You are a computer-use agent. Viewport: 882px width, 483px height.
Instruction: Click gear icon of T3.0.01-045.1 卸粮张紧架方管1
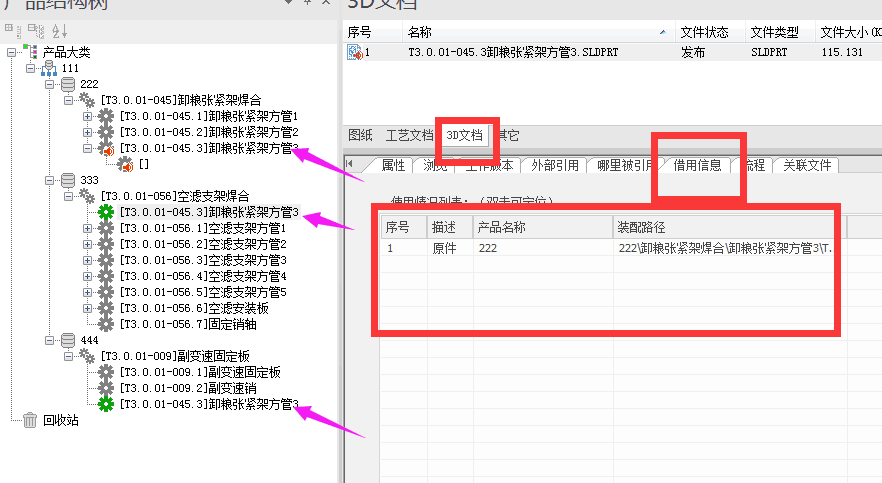point(106,116)
